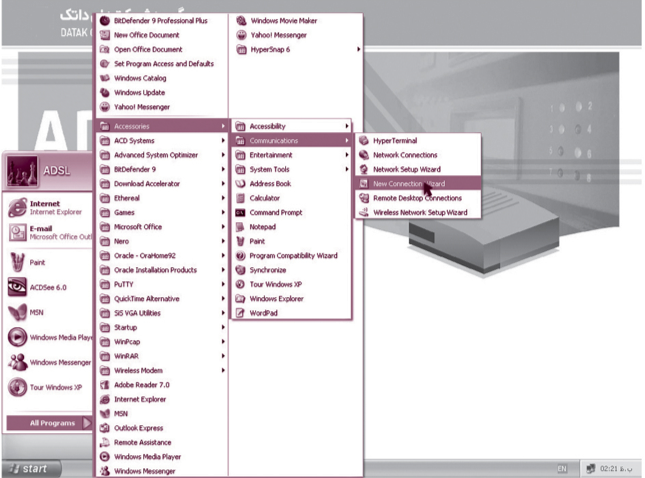The height and width of the screenshot is (478, 645).
Task: Open Windows Explorer from Accessories
Action: point(291,299)
